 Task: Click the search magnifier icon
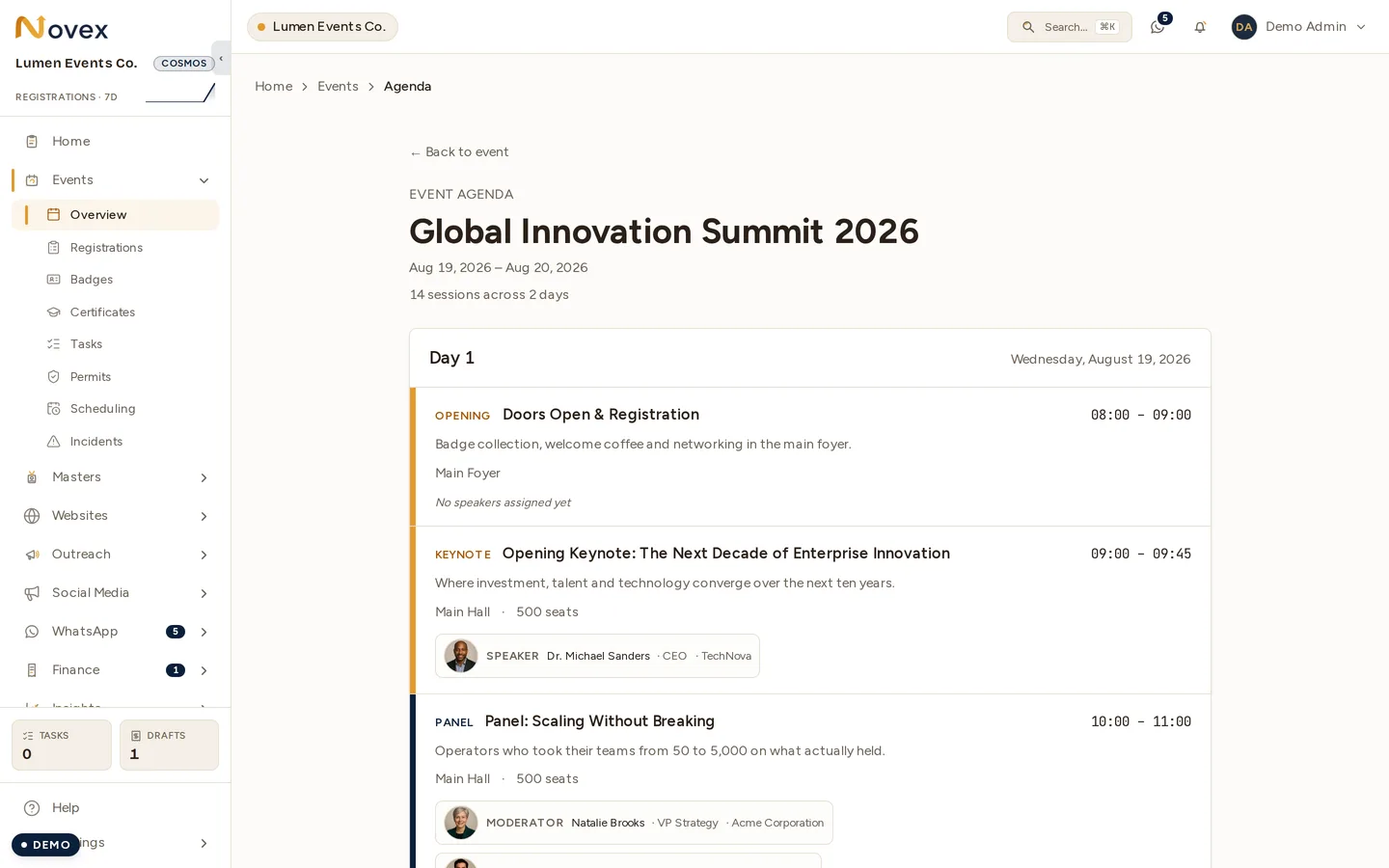click(1028, 27)
